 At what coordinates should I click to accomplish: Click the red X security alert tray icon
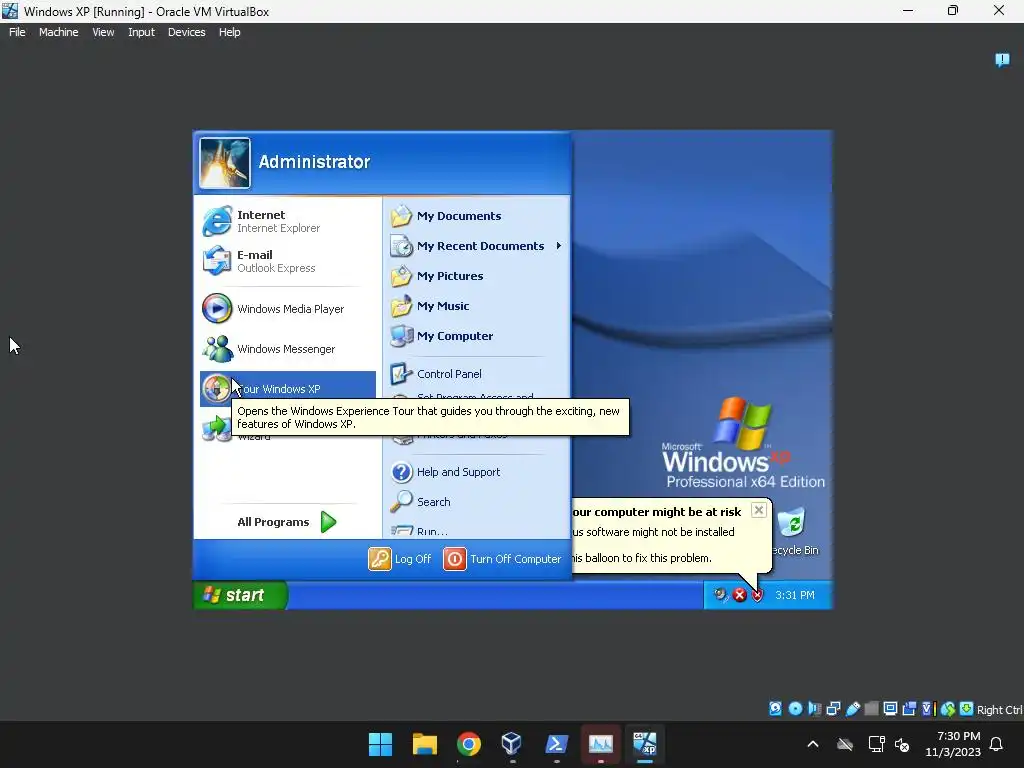[x=739, y=595]
